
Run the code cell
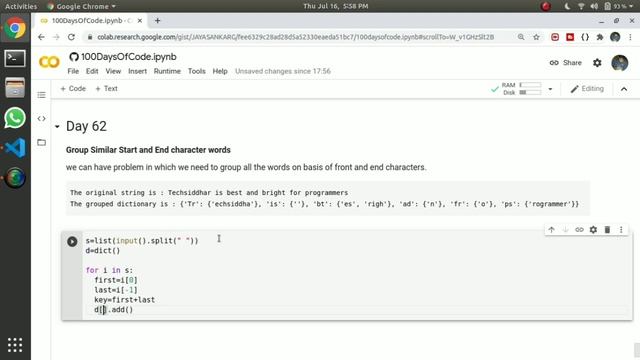pyautogui.click(x=72, y=242)
